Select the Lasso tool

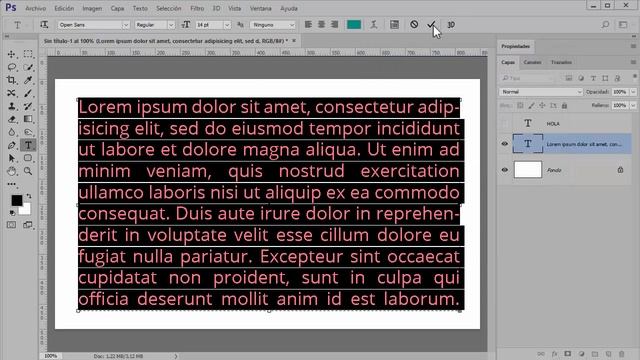(11, 67)
